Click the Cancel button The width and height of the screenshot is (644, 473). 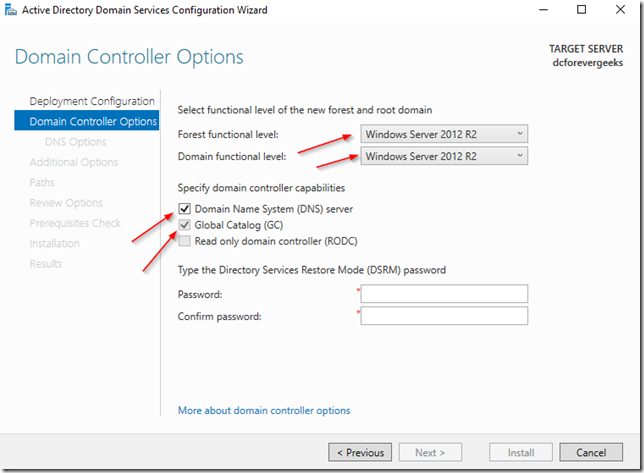coord(597,452)
